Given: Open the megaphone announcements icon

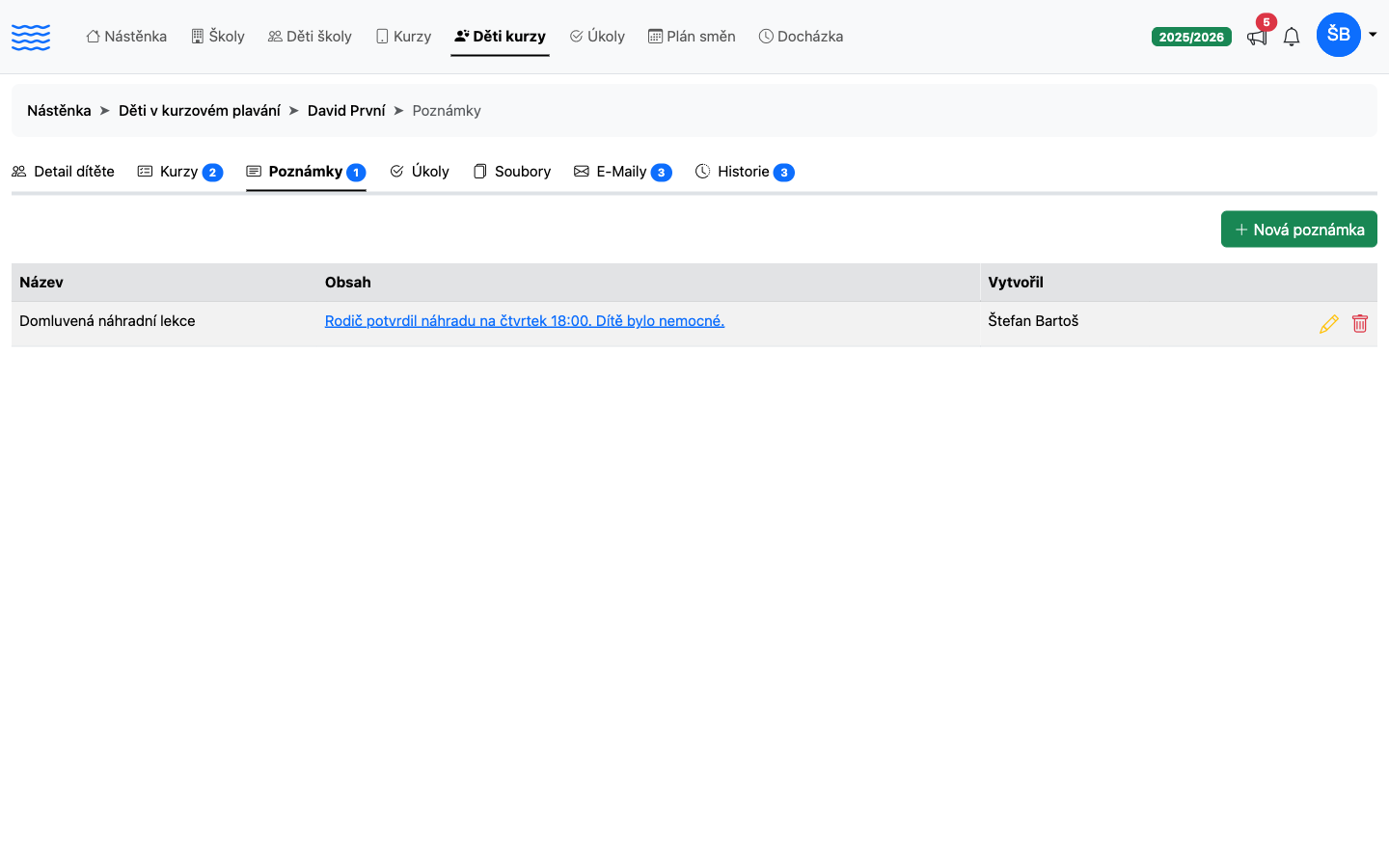Looking at the screenshot, I should [1256, 37].
